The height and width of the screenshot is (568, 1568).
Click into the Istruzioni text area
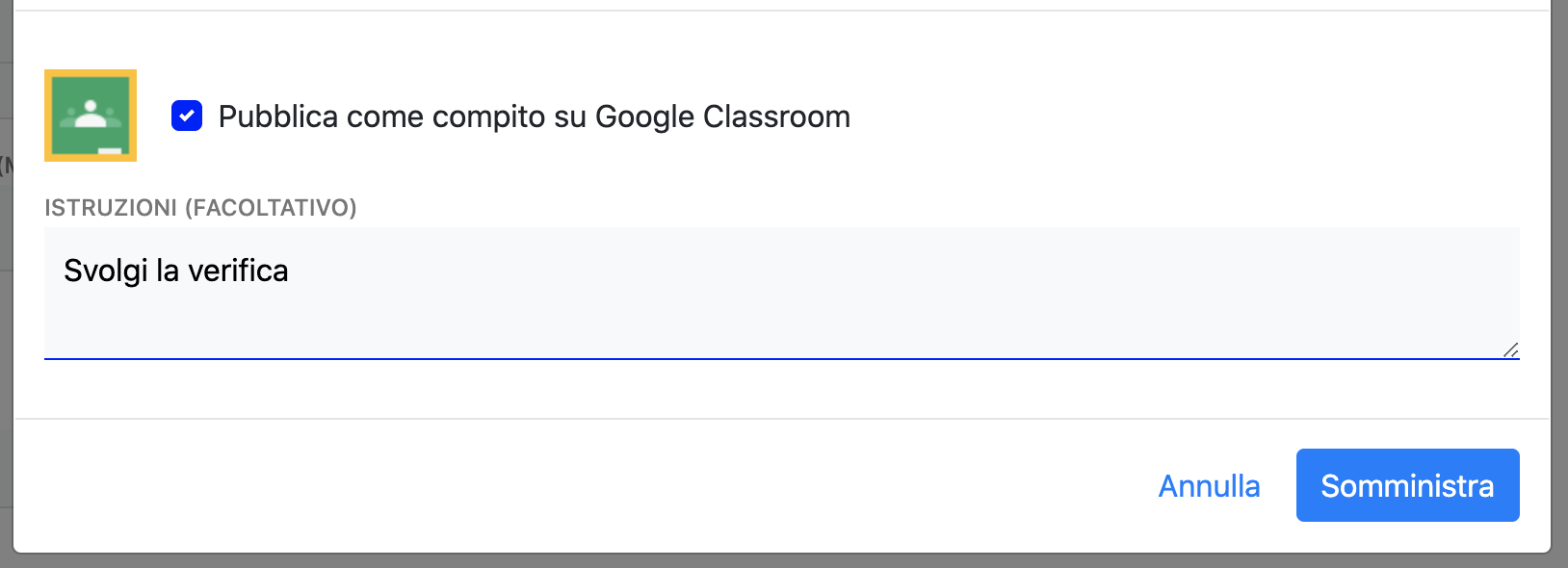point(781,293)
